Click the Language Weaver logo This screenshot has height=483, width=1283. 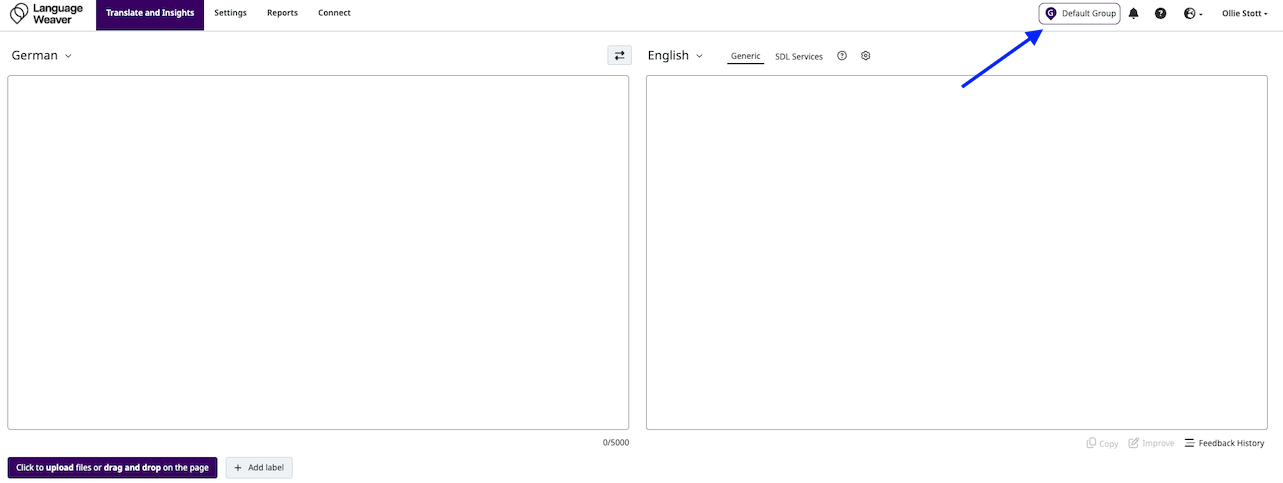click(47, 14)
